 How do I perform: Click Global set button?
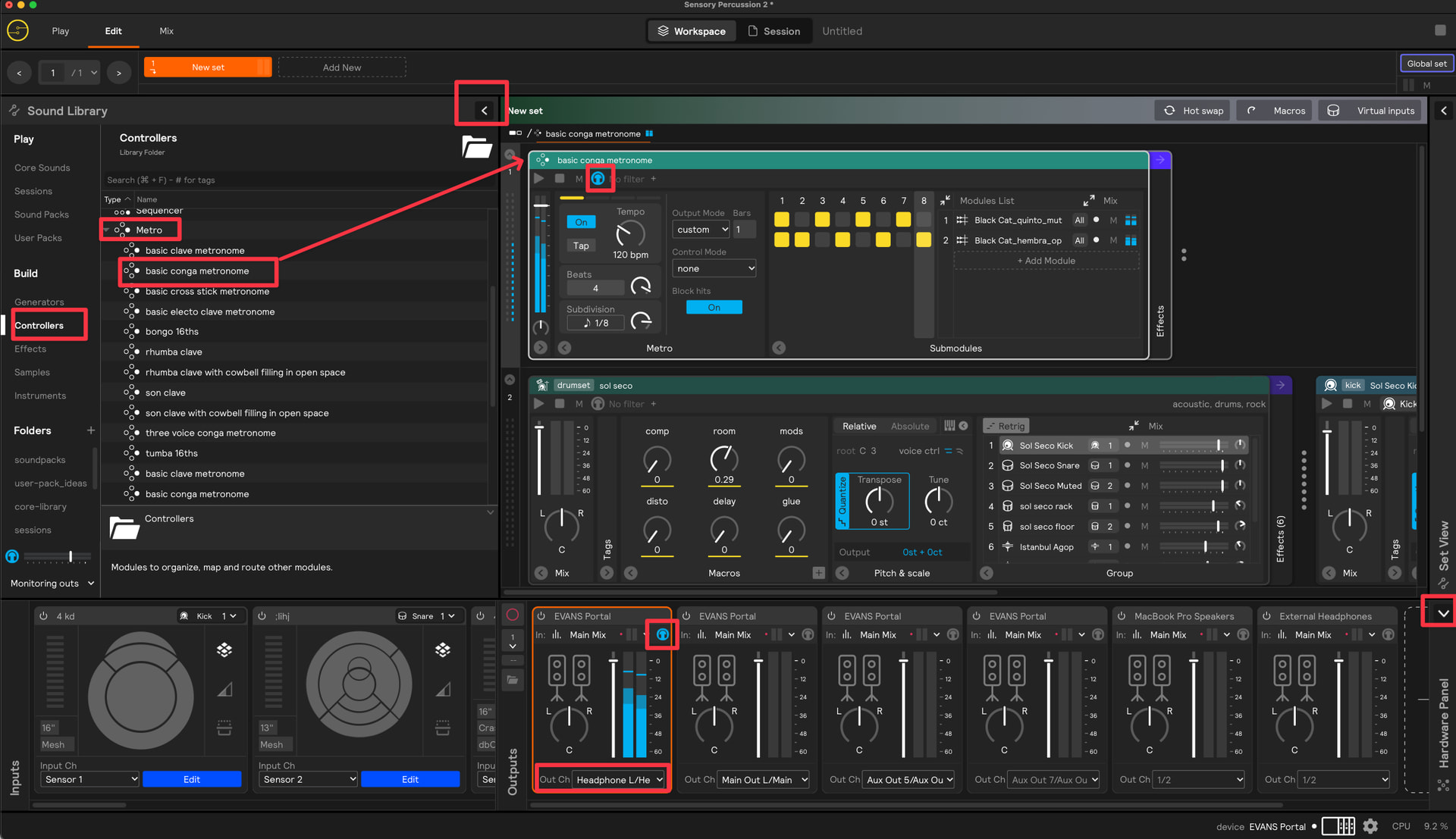tap(1426, 64)
